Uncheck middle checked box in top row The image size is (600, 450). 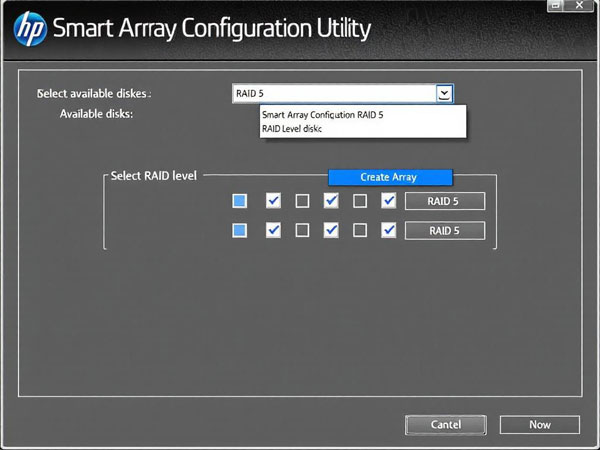click(x=331, y=201)
